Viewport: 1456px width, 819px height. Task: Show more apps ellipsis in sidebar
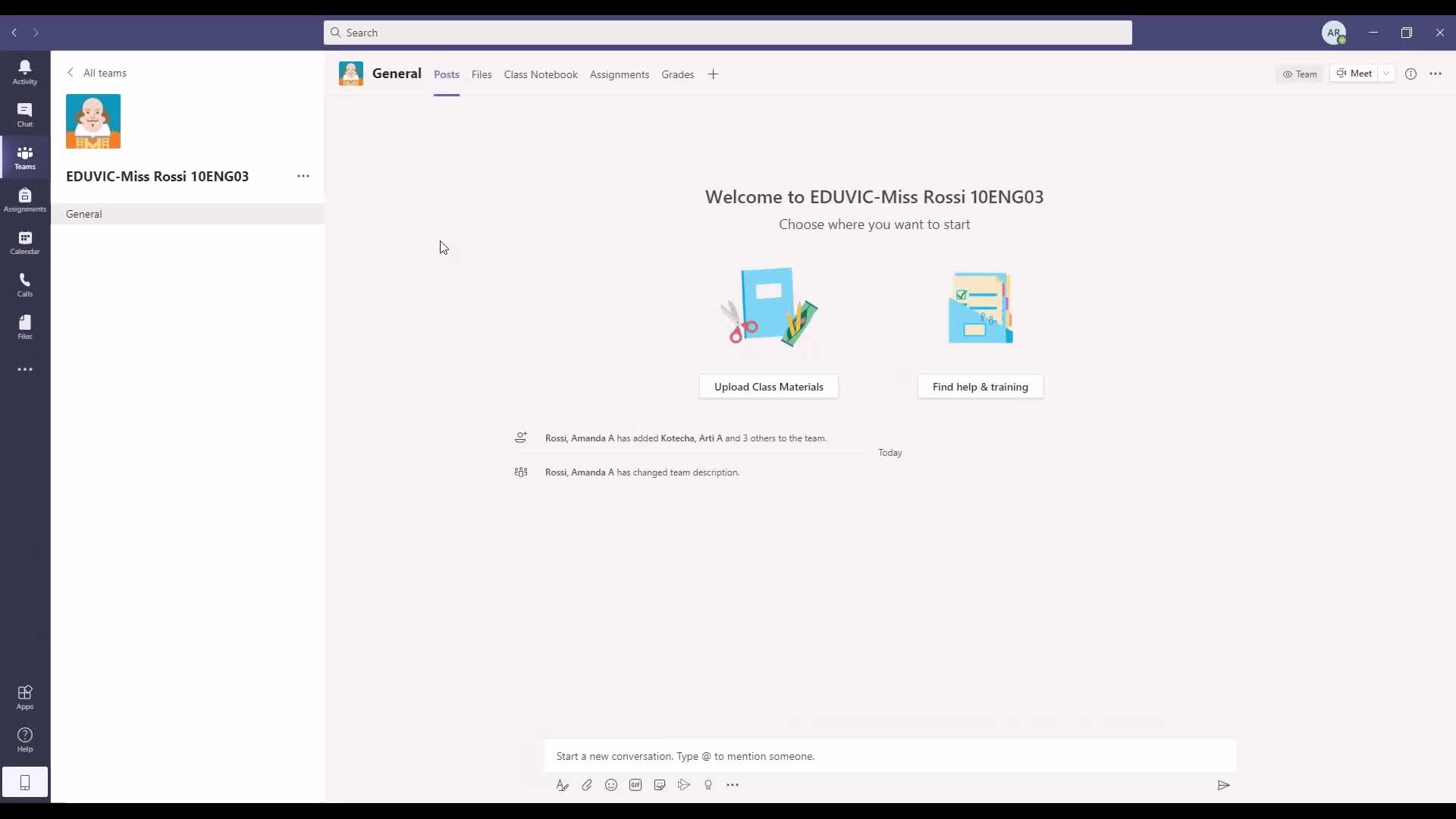click(25, 369)
